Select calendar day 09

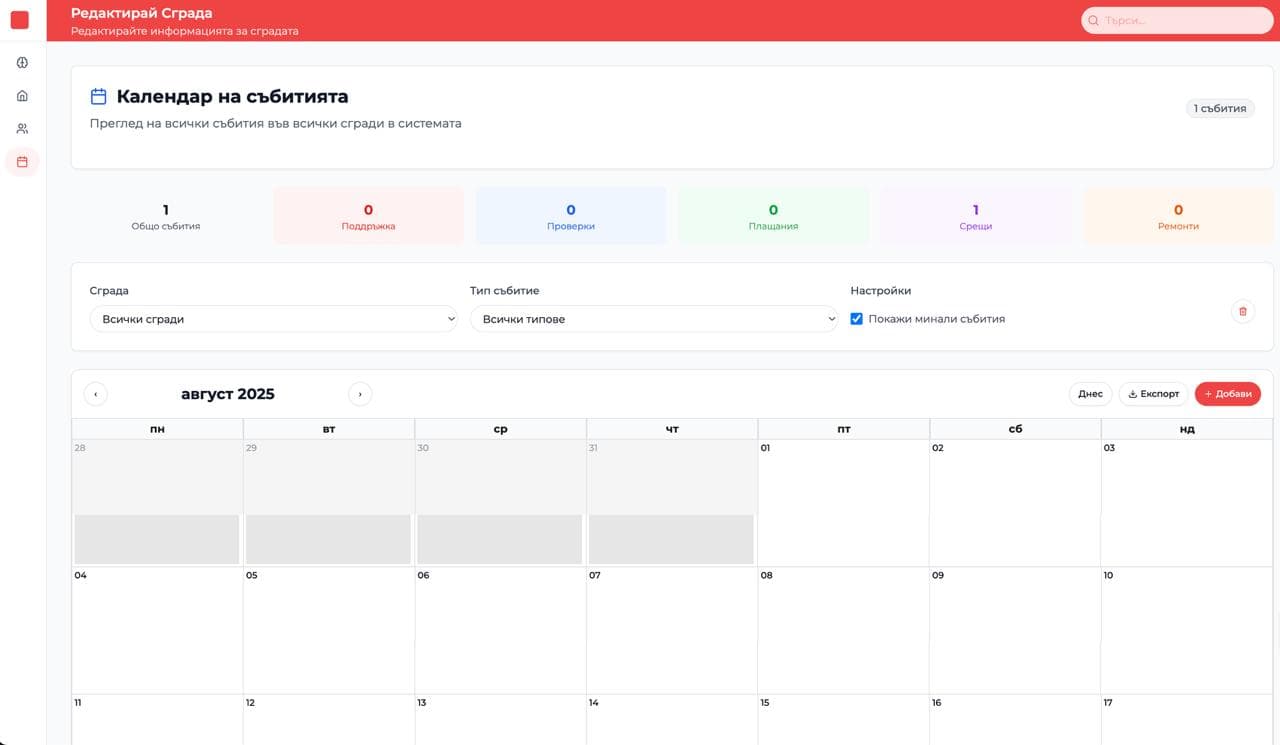click(x=1015, y=630)
